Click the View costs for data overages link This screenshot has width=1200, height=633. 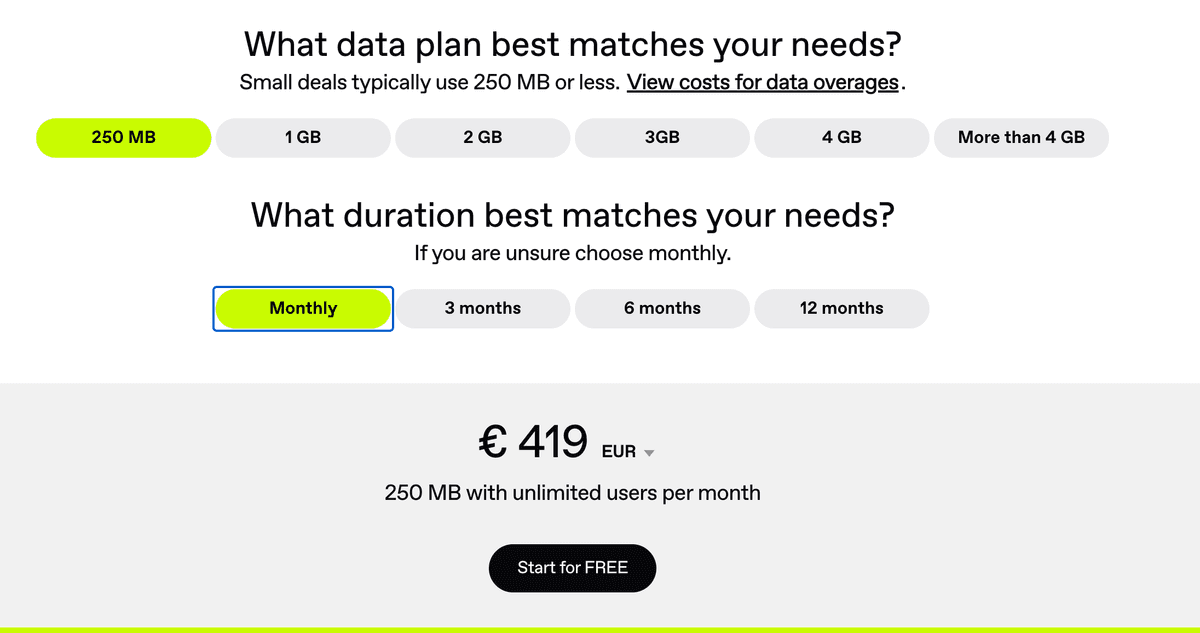761,82
